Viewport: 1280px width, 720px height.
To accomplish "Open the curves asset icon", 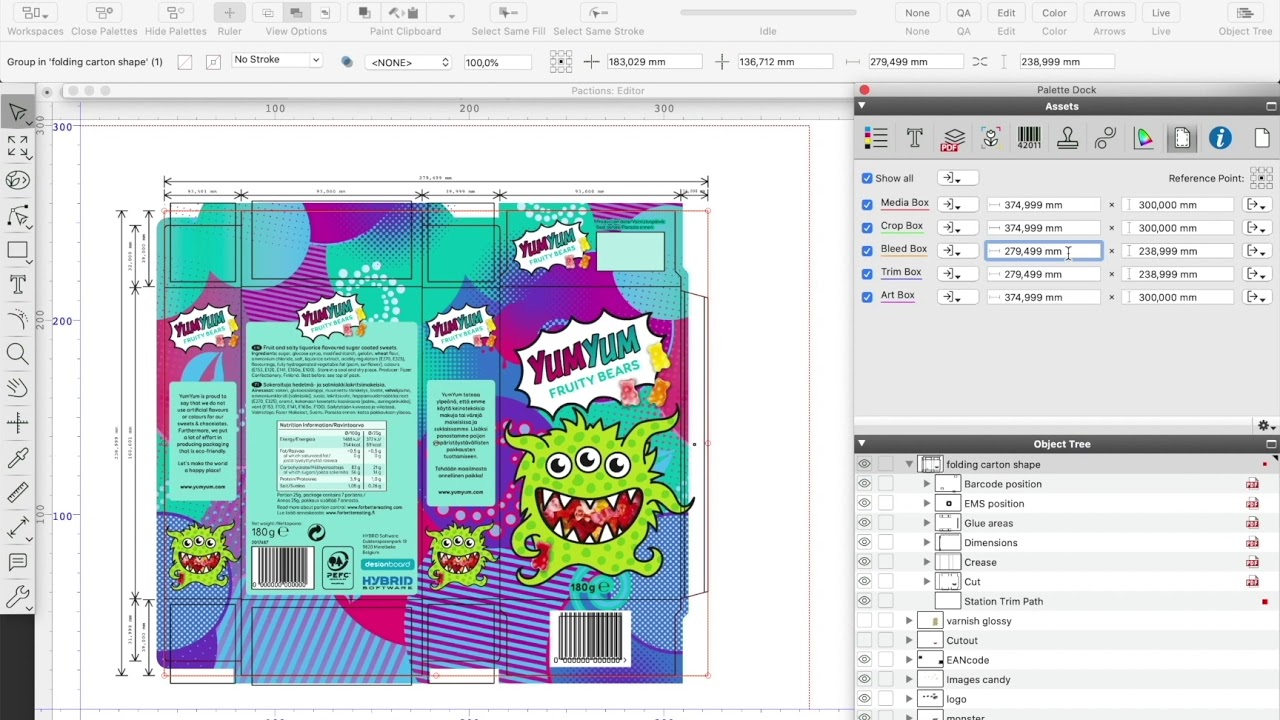I will coord(1105,139).
